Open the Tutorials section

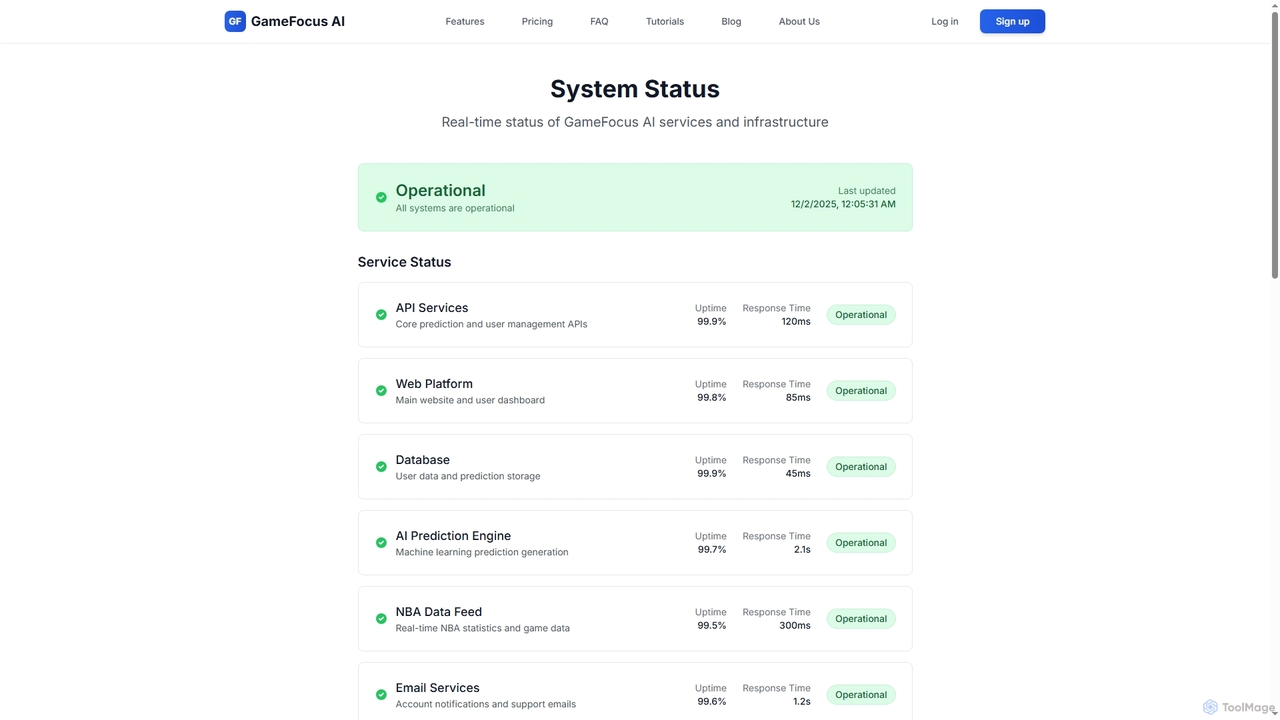pyautogui.click(x=665, y=21)
